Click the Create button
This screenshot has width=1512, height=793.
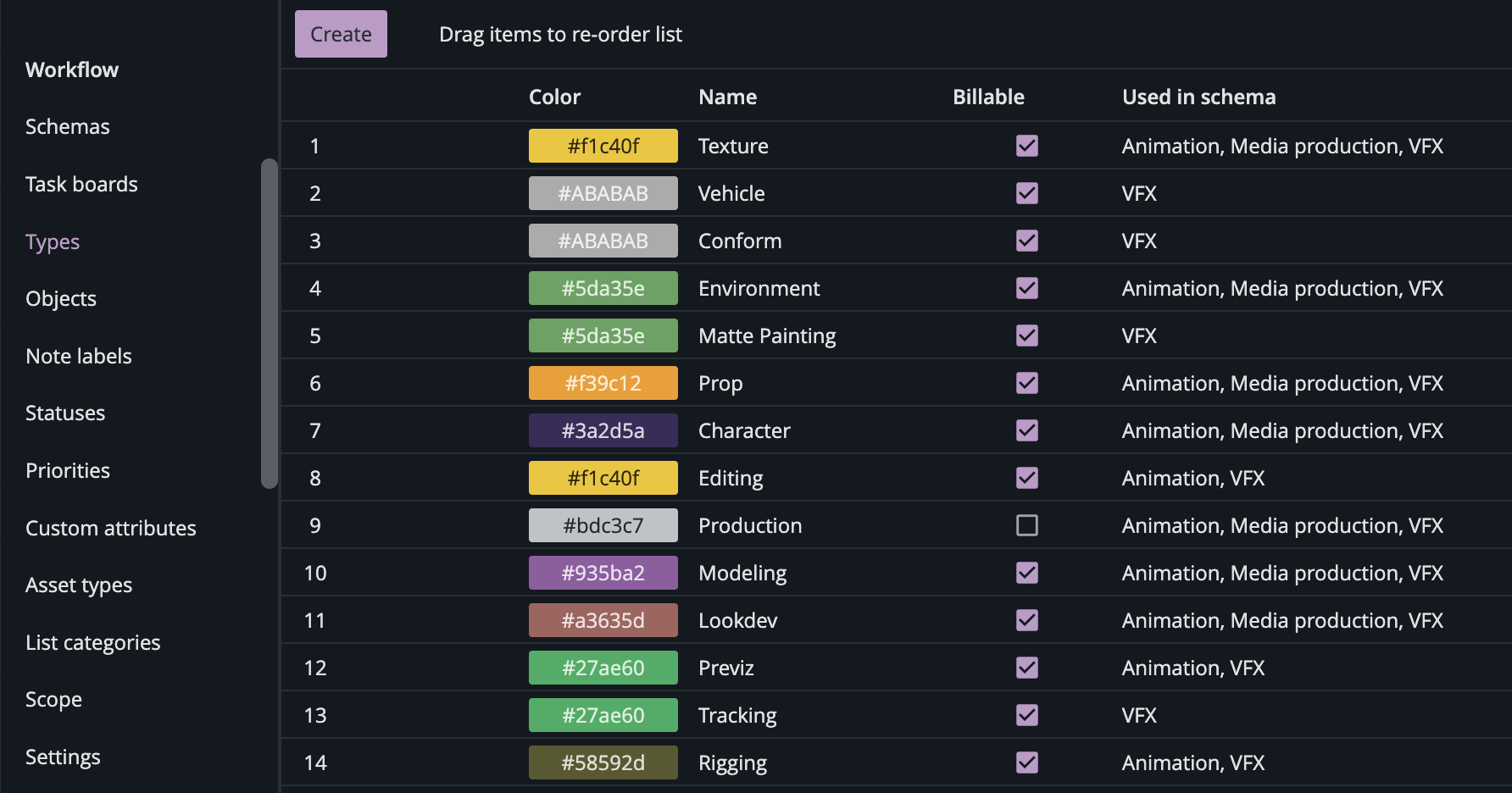click(341, 34)
